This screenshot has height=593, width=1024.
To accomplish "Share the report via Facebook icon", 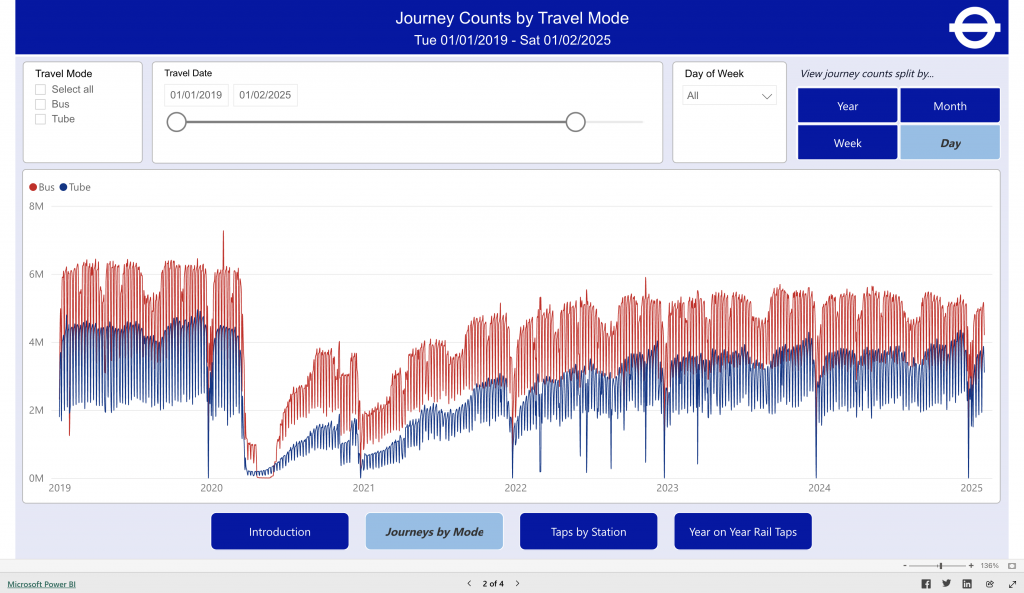I will [x=925, y=583].
